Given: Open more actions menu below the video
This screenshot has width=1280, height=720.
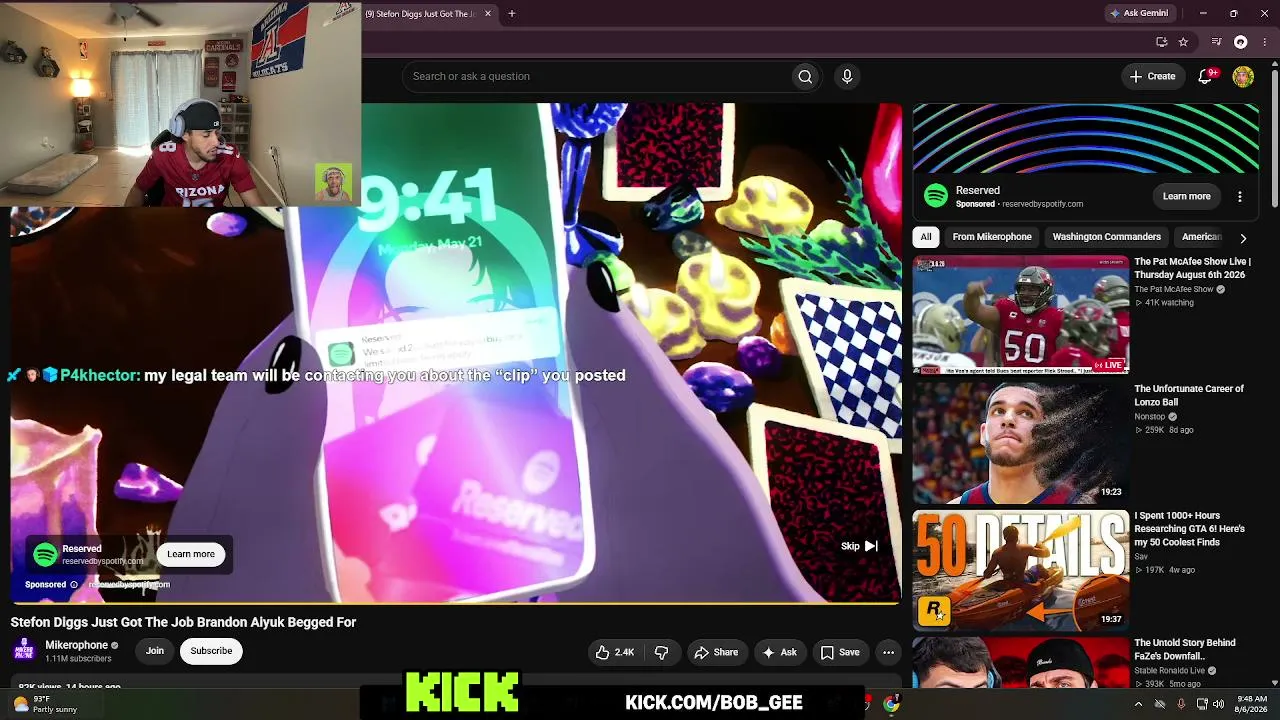Looking at the screenshot, I should pos(888,653).
